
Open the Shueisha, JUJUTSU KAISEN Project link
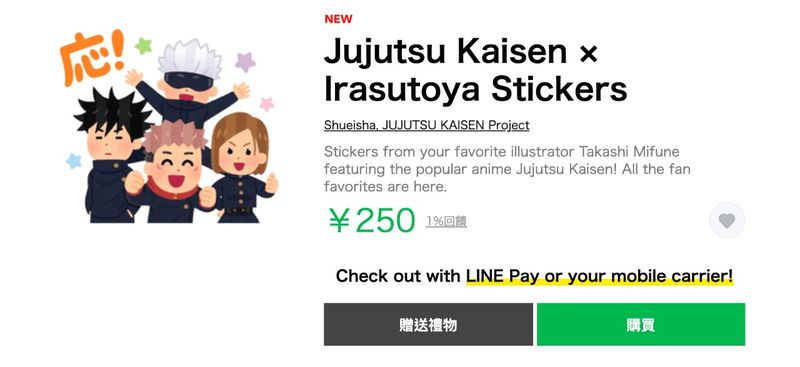(427, 125)
